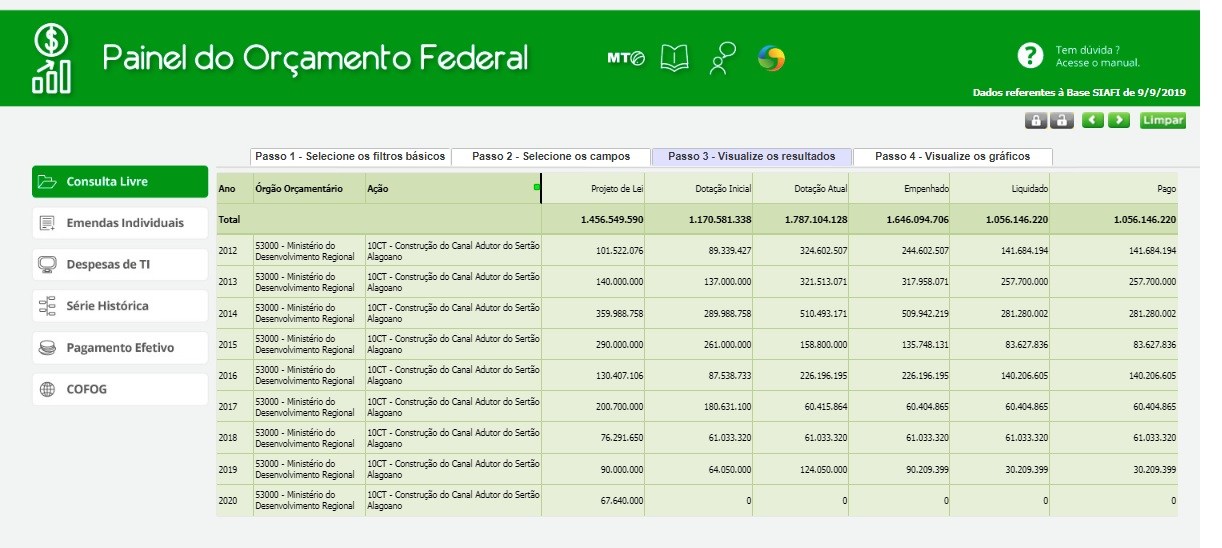Open the book manual icon in header

pyautogui.click(x=675, y=59)
